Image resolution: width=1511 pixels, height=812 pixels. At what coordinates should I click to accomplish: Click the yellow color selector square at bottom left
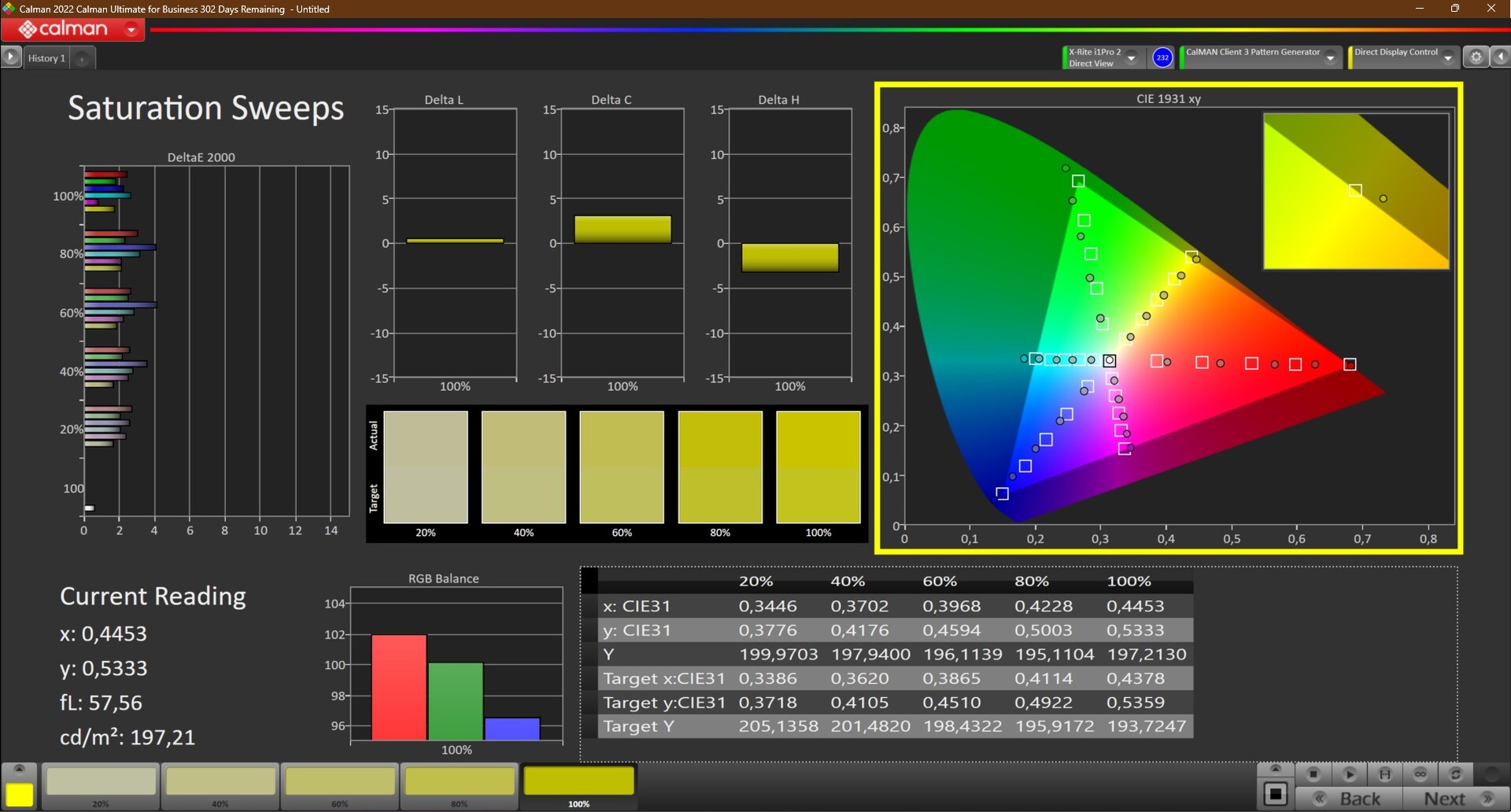tap(20, 795)
